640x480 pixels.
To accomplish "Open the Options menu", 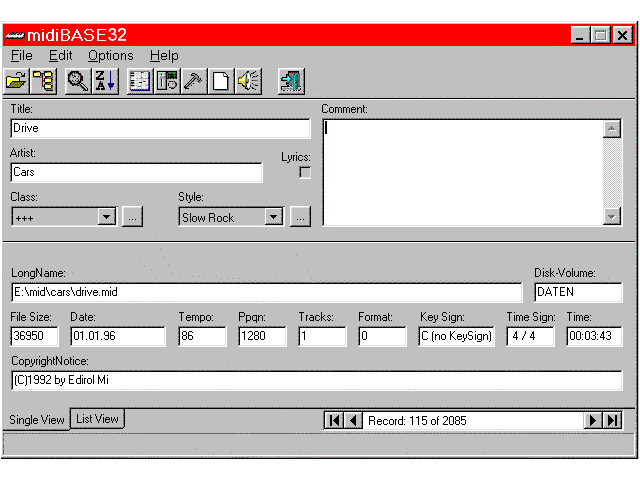I will (110, 56).
